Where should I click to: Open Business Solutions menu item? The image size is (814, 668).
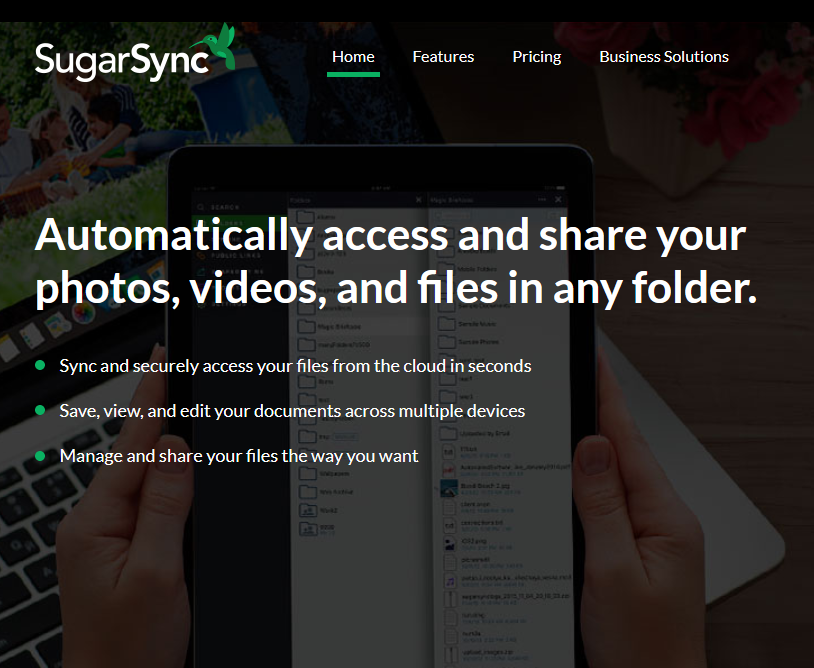coord(664,57)
